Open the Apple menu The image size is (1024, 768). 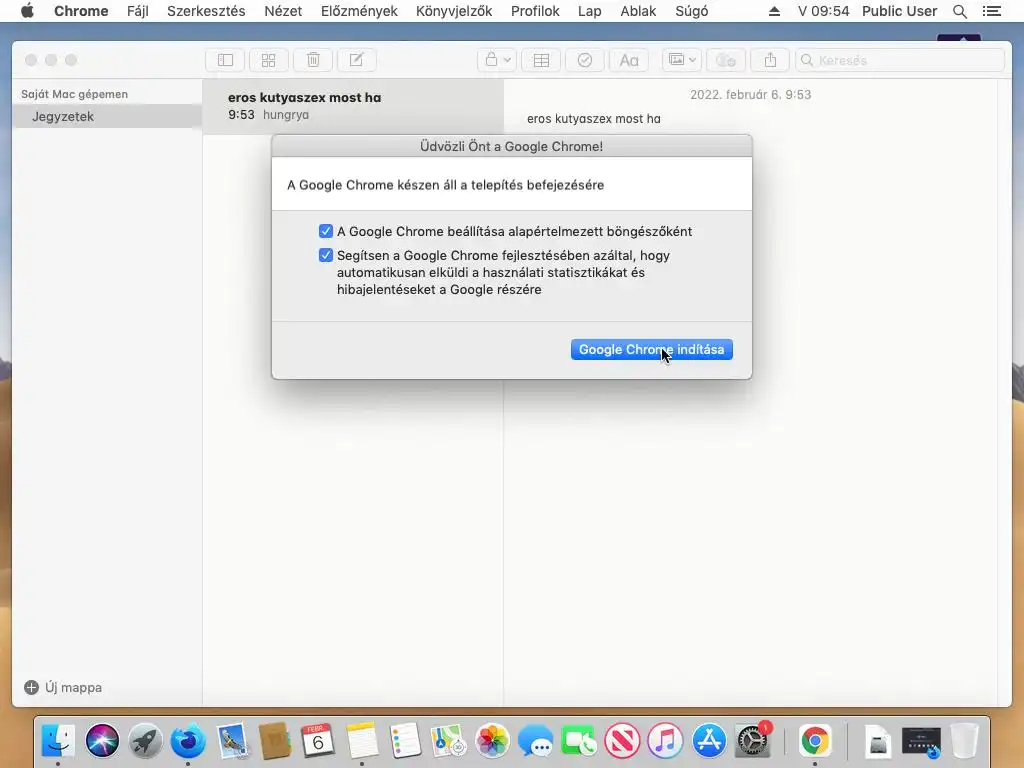27,11
